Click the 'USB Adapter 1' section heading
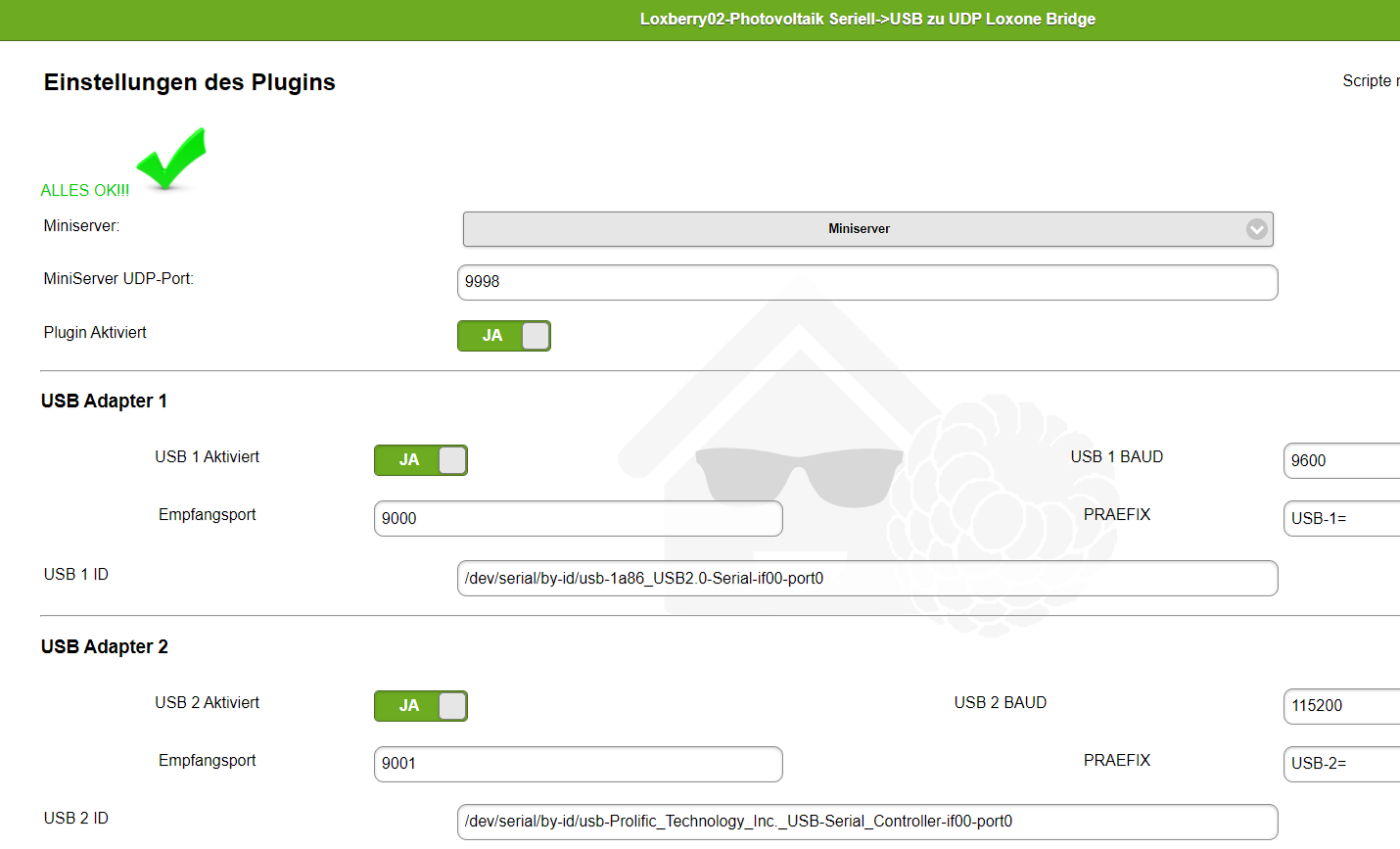 coord(104,401)
